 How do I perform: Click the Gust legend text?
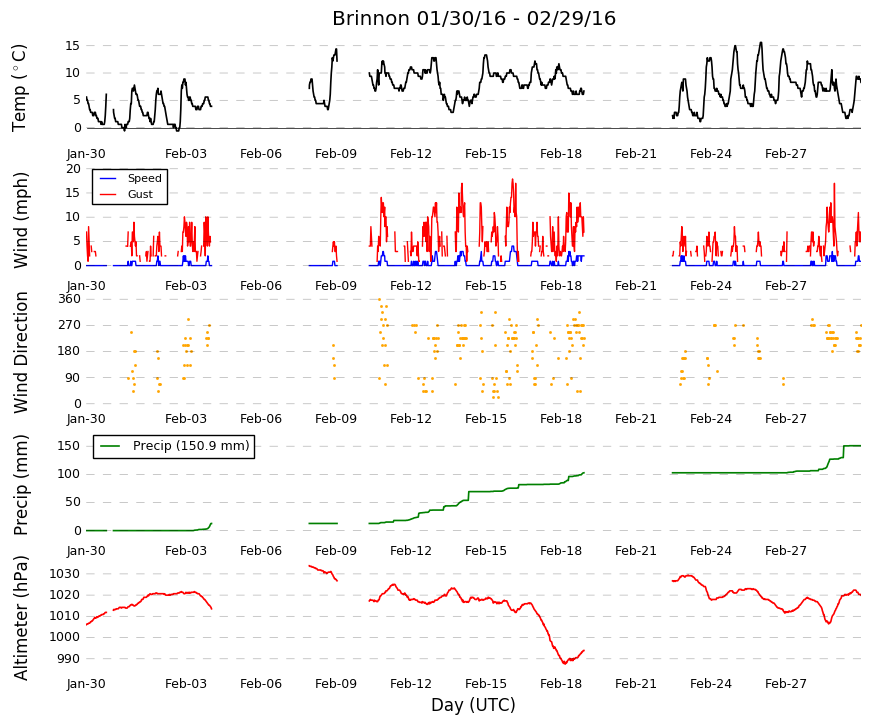click(x=140, y=194)
